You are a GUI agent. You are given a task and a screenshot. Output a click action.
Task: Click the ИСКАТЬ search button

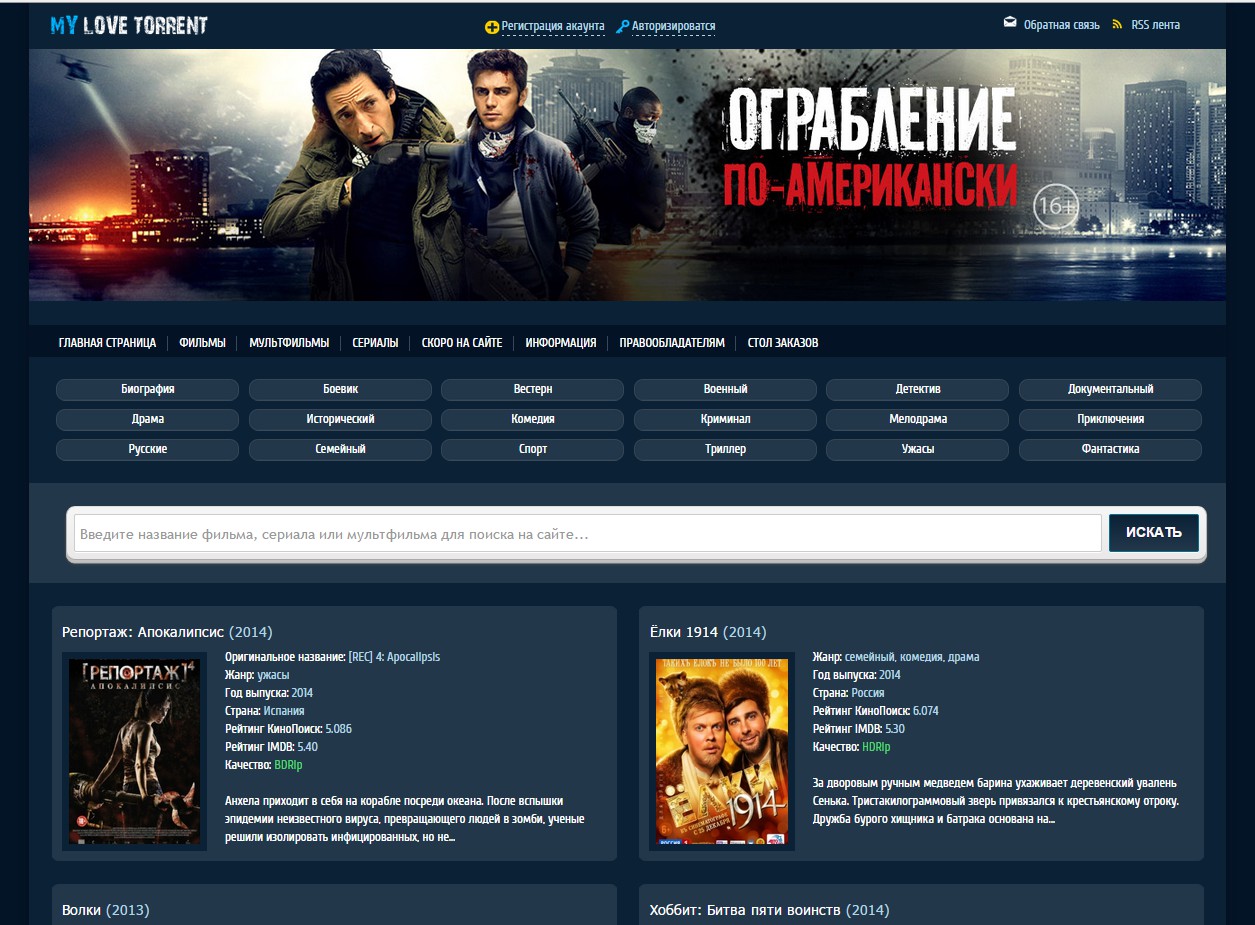click(1154, 532)
